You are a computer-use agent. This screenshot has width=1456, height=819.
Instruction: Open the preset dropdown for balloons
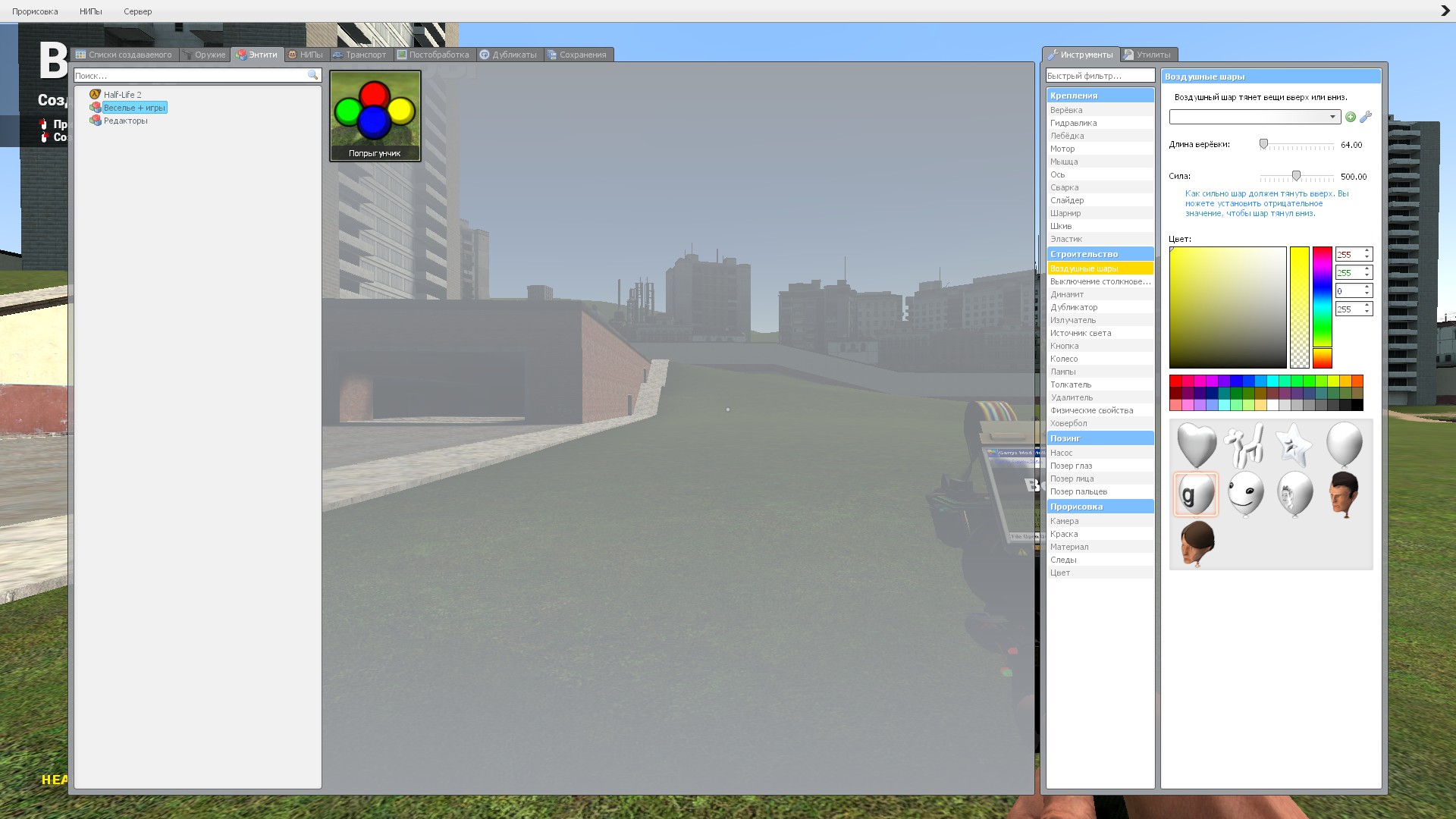click(1254, 117)
